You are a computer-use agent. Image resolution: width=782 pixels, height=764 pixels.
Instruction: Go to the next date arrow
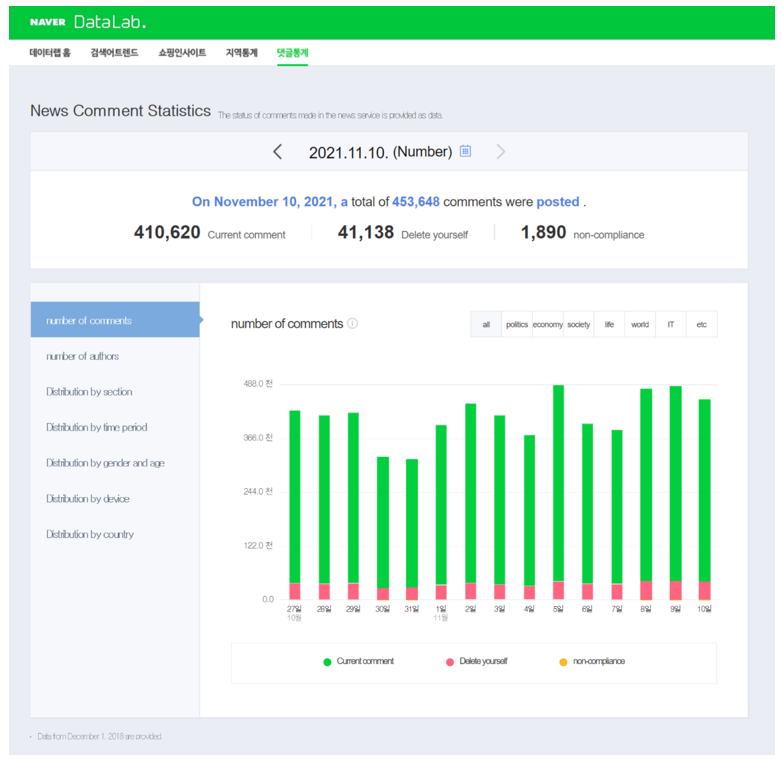501,152
